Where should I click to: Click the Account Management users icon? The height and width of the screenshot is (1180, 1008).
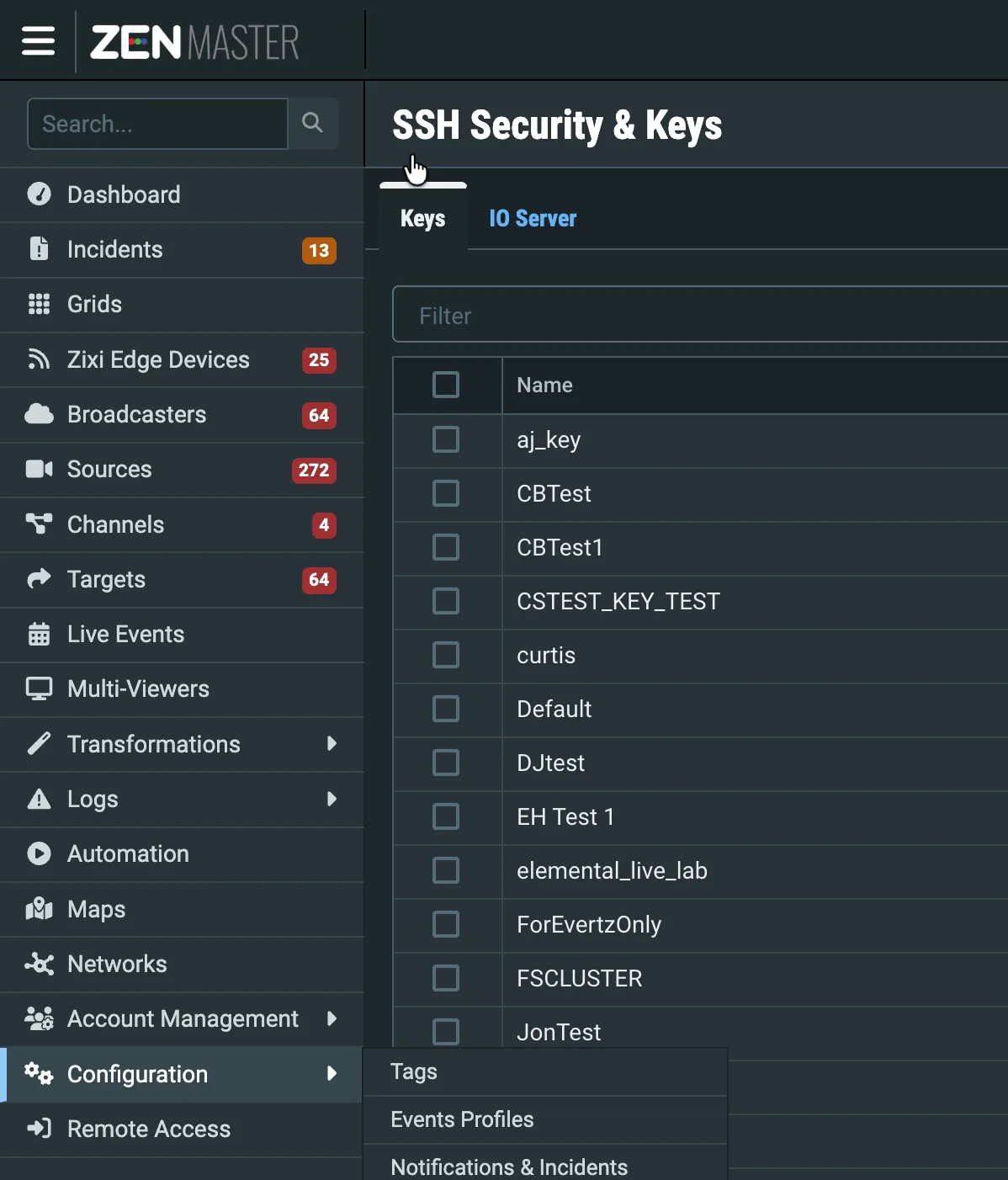tap(39, 1018)
